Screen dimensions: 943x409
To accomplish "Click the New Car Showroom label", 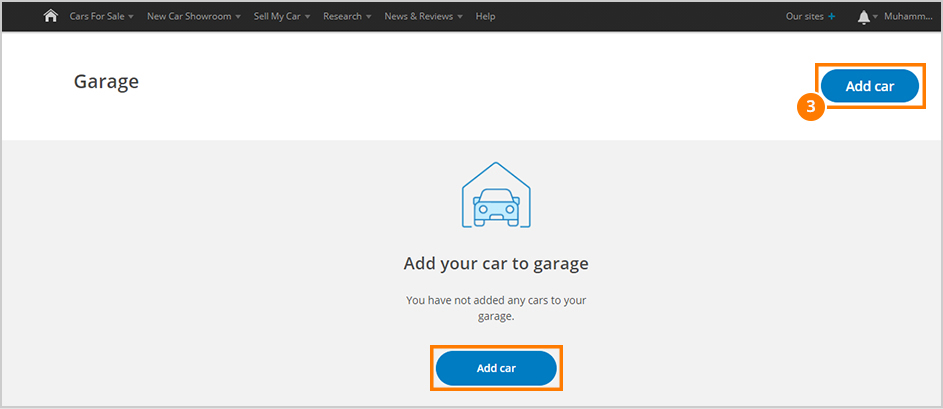I will click(x=190, y=17).
